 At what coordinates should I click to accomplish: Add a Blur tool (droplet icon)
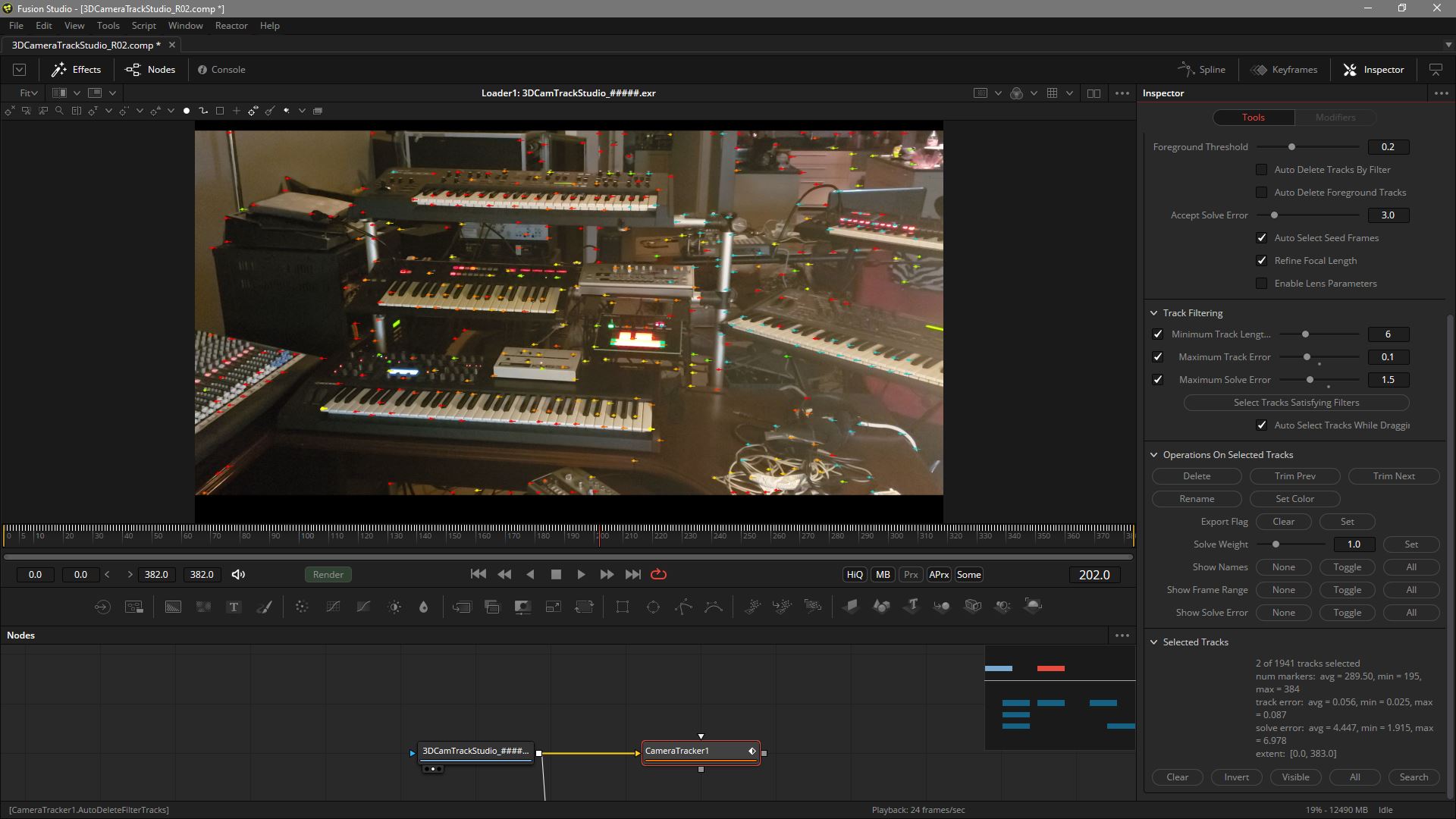click(x=424, y=607)
